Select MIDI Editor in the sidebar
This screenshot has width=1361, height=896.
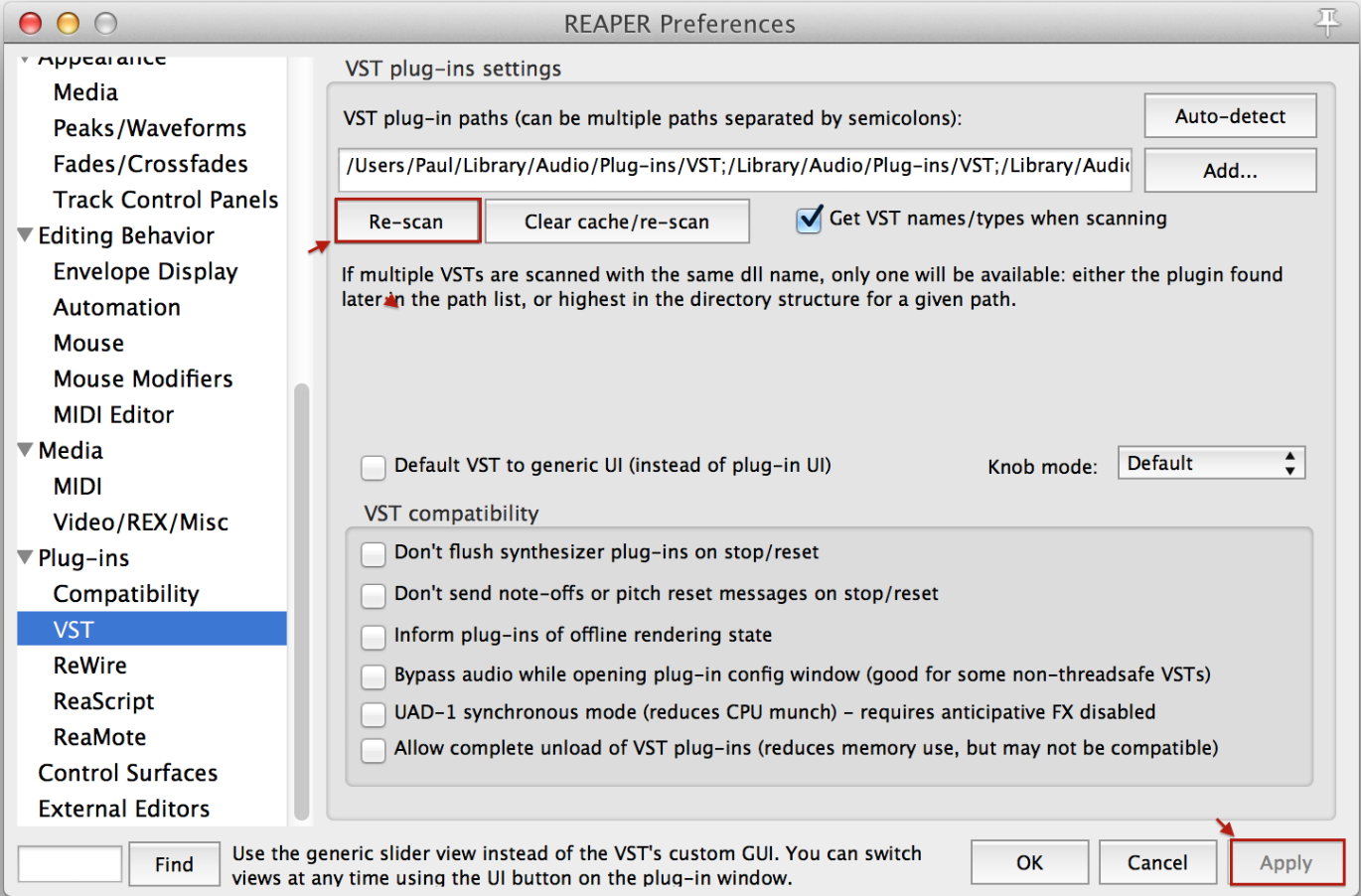pyautogui.click(x=113, y=414)
